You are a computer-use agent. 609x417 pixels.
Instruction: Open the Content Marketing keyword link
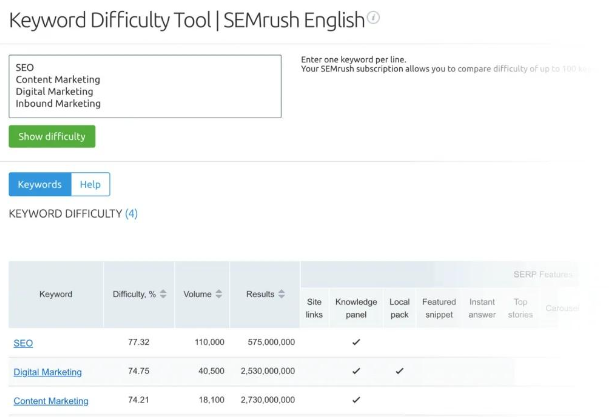(51, 401)
